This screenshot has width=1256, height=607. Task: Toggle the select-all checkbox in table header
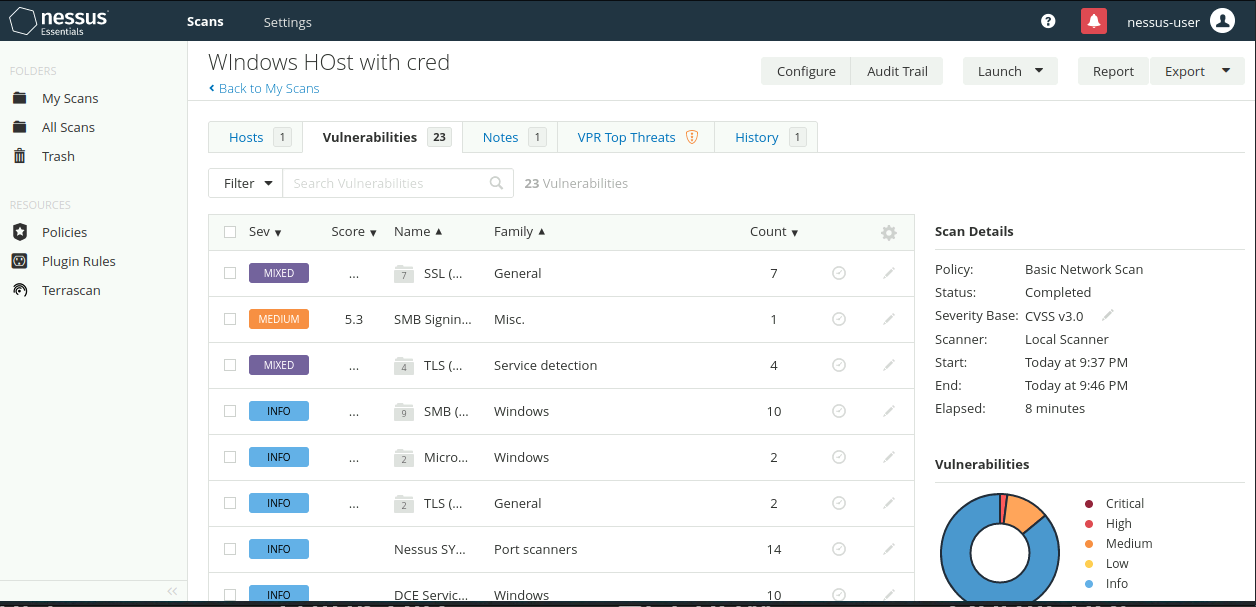pyautogui.click(x=230, y=232)
